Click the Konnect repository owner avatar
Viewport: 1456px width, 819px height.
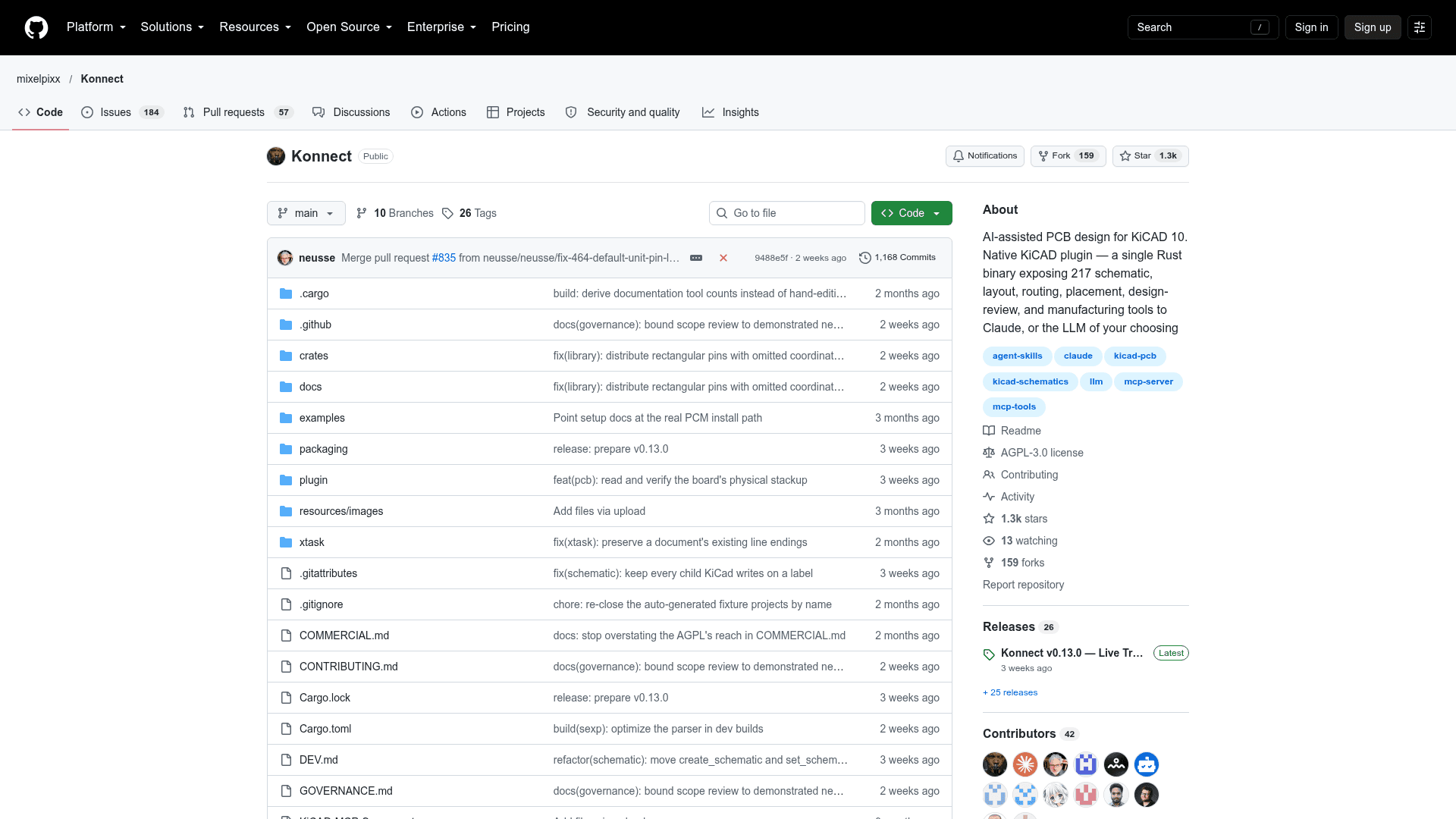pyautogui.click(x=276, y=156)
